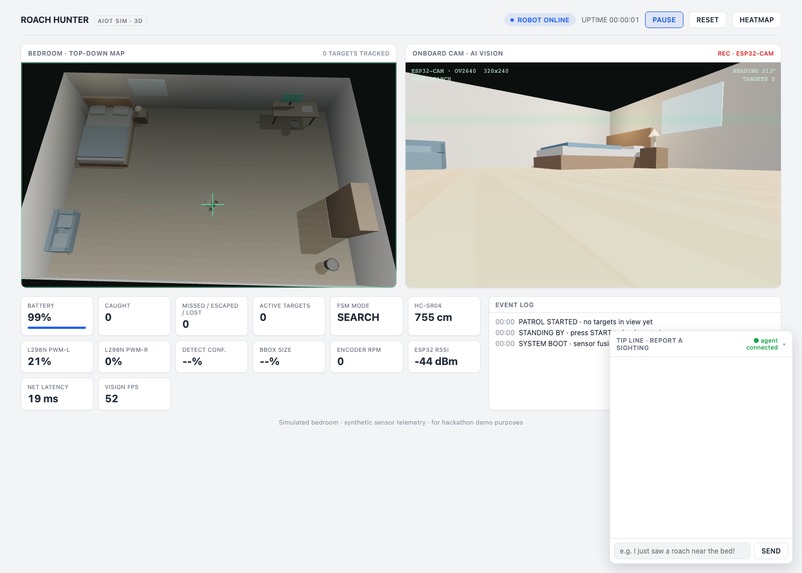Click the SYSTEM BOOT log entry
Image resolution: width=802 pixels, height=573 pixels.
(x=552, y=344)
